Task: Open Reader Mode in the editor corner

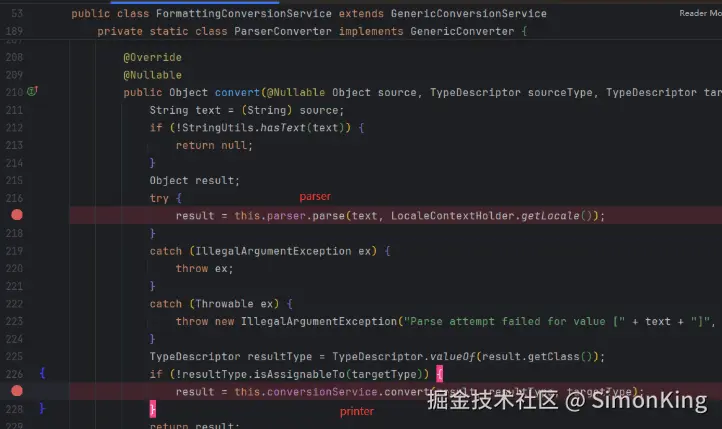Action: tap(700, 13)
